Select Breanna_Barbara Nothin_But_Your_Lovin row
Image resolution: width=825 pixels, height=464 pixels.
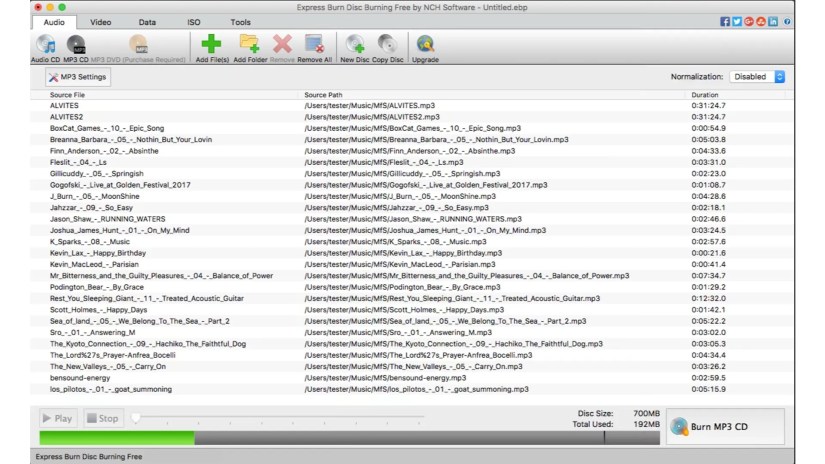412,139
